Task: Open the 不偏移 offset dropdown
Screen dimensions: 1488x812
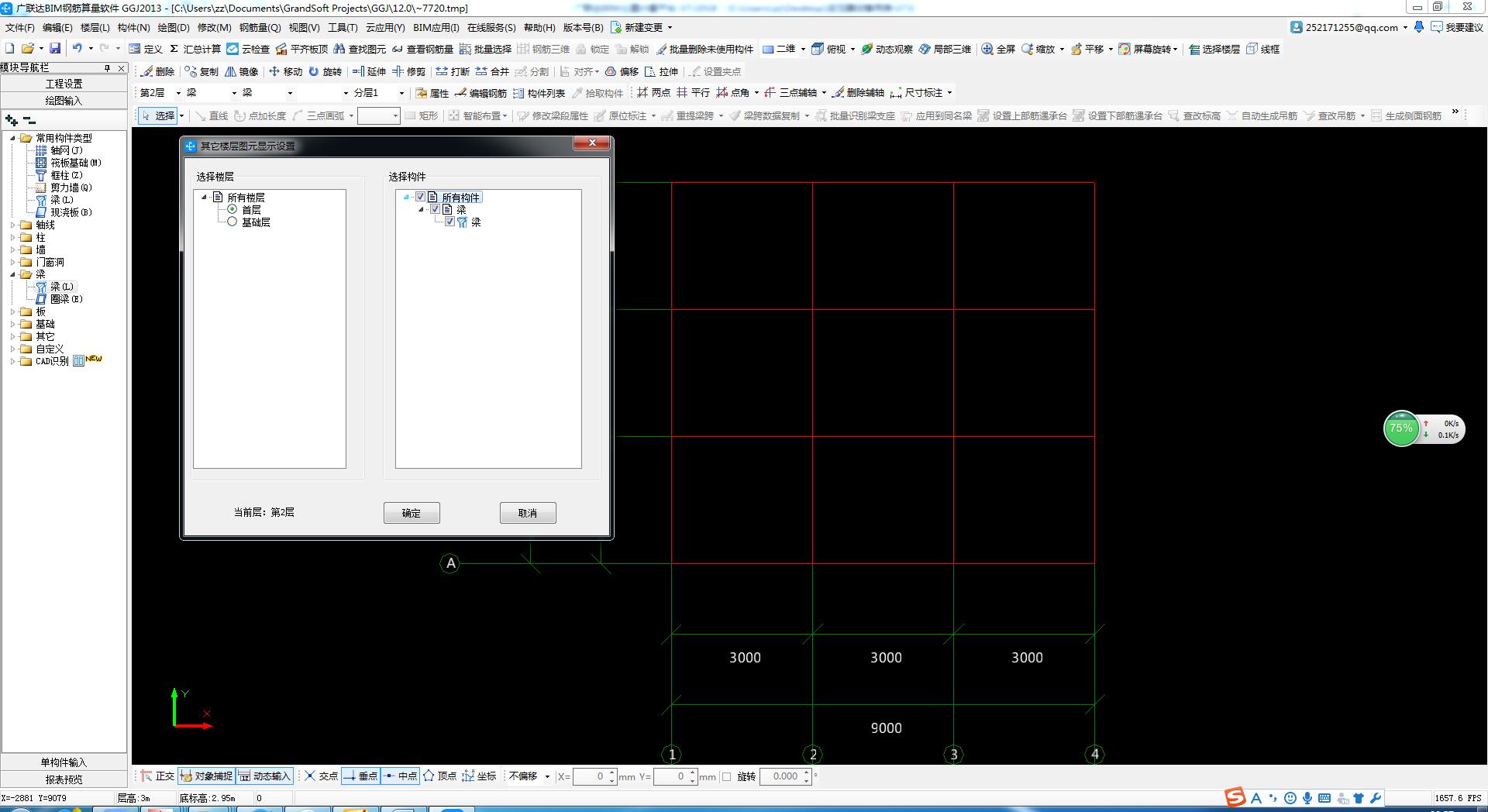Action: 547,776
